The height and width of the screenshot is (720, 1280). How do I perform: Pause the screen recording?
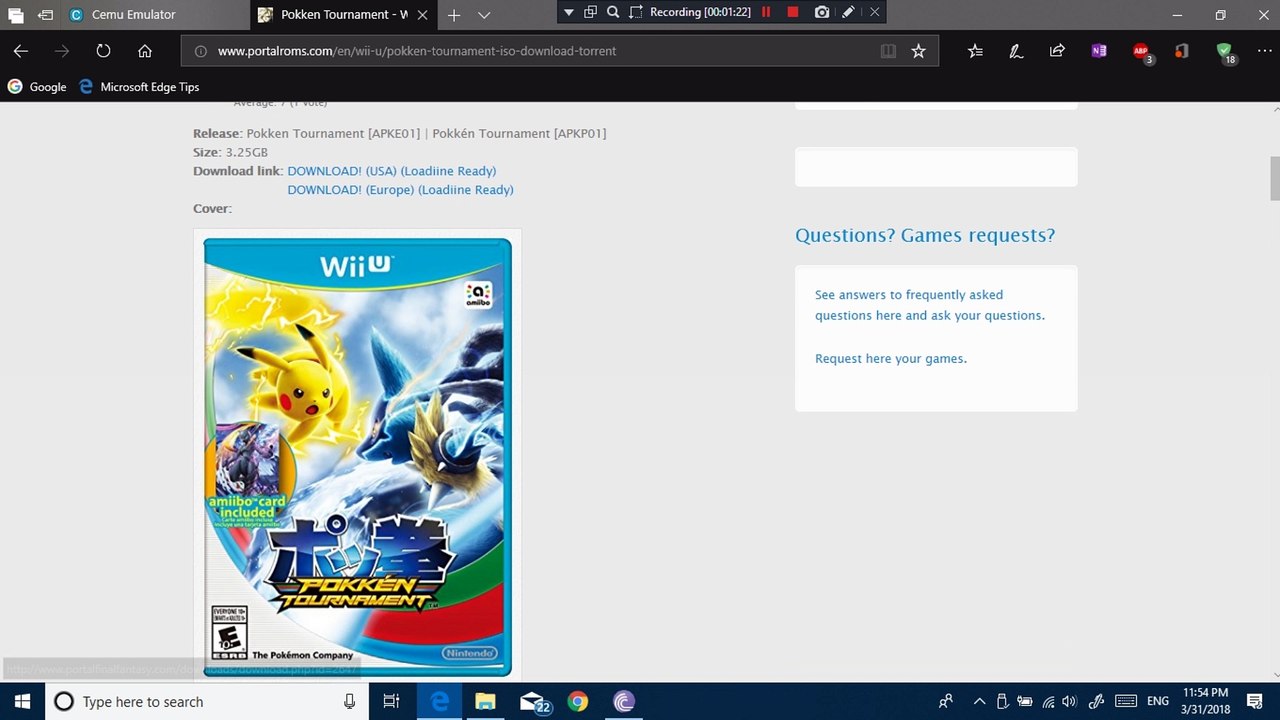coord(767,12)
